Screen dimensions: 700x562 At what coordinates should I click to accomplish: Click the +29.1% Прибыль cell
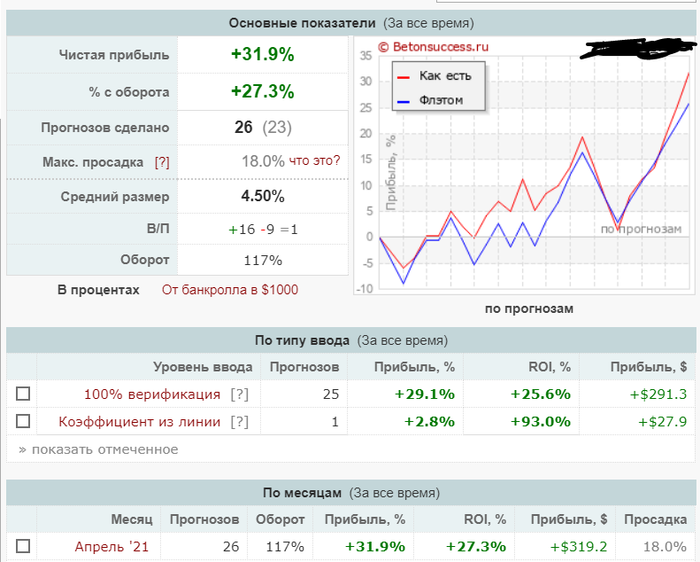tap(425, 394)
